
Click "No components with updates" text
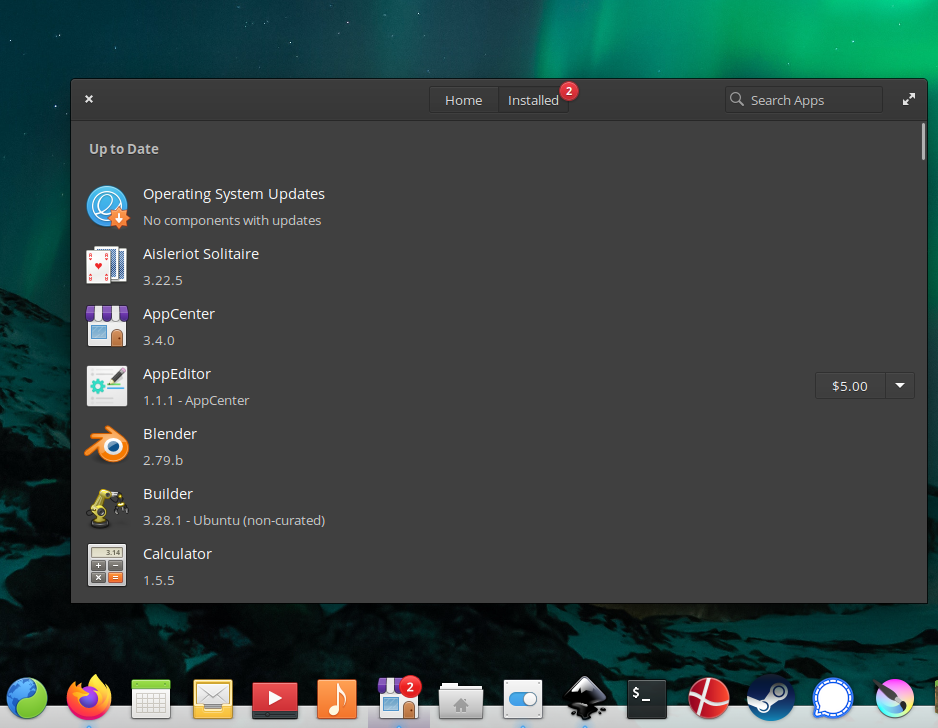(x=232, y=221)
